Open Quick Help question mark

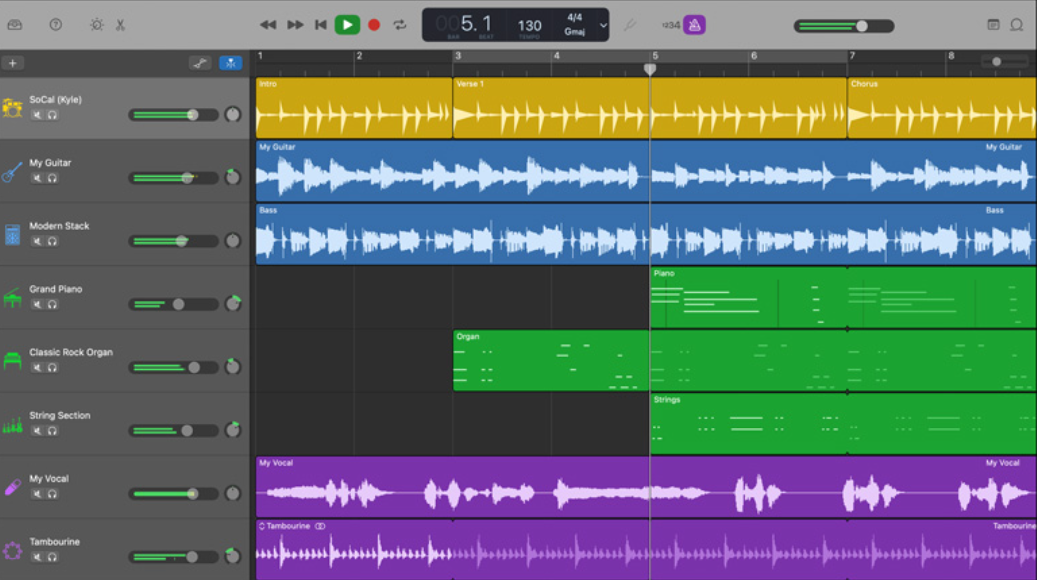click(x=56, y=25)
